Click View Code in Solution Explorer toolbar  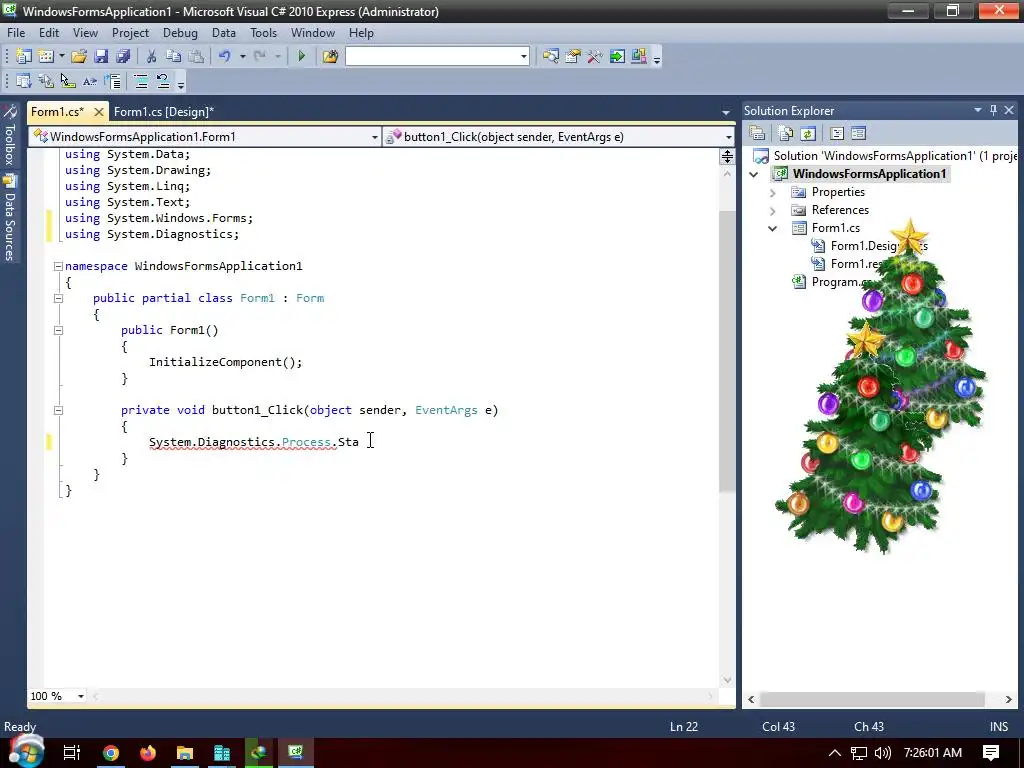(x=837, y=133)
